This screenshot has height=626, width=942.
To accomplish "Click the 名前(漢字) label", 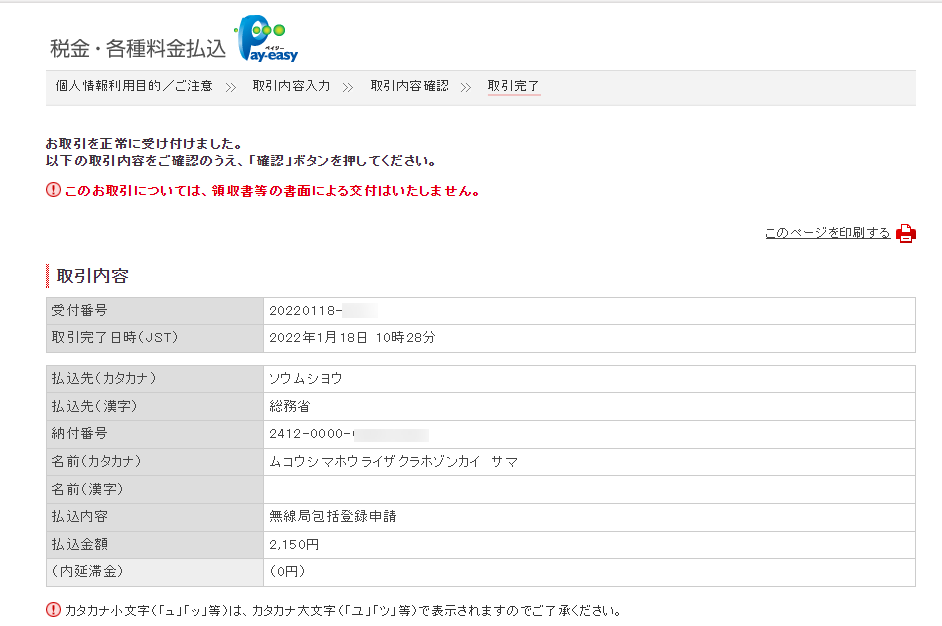I will [x=87, y=489].
